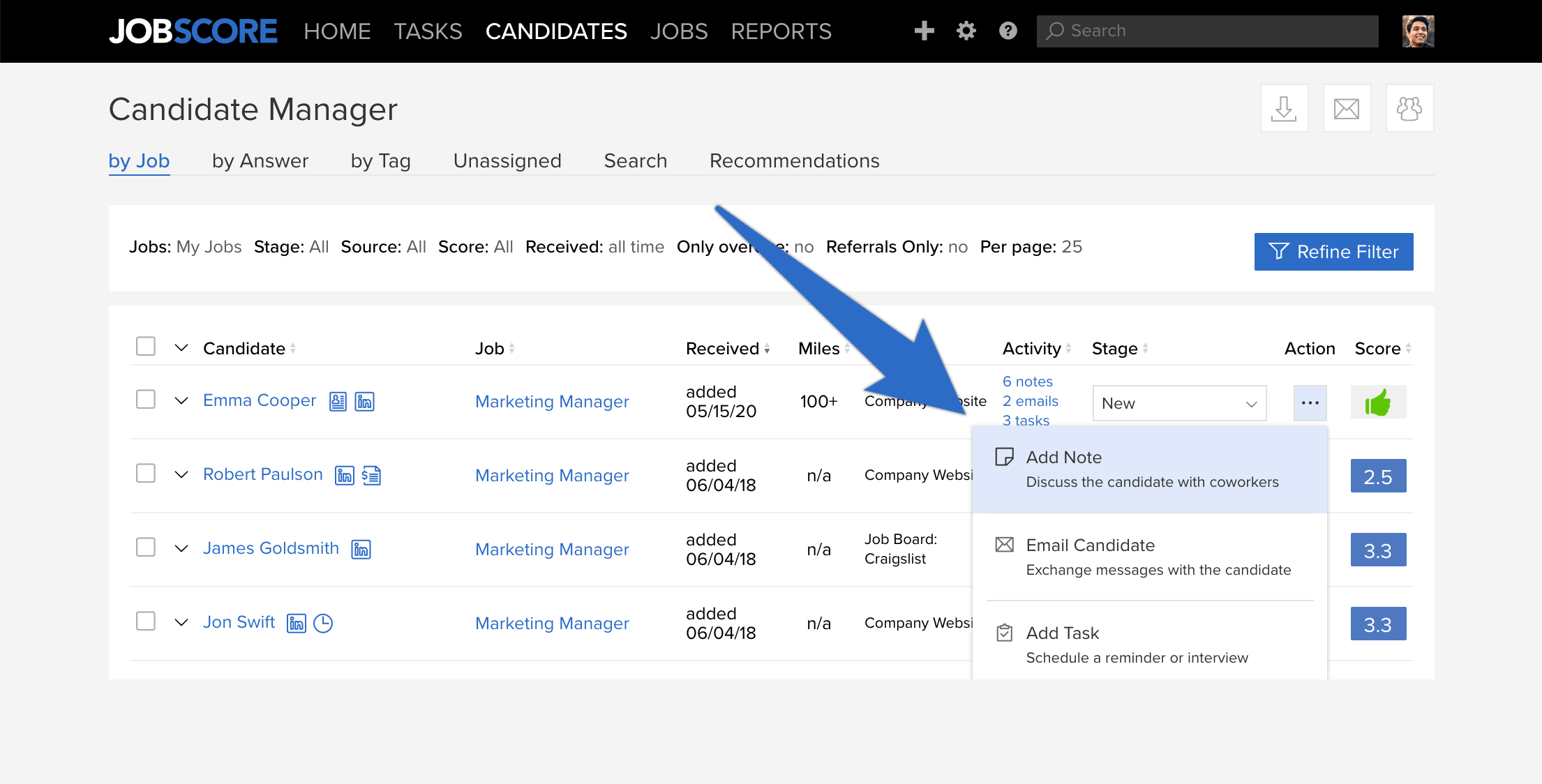
Task: Click the group people icon button
Action: click(x=1409, y=108)
